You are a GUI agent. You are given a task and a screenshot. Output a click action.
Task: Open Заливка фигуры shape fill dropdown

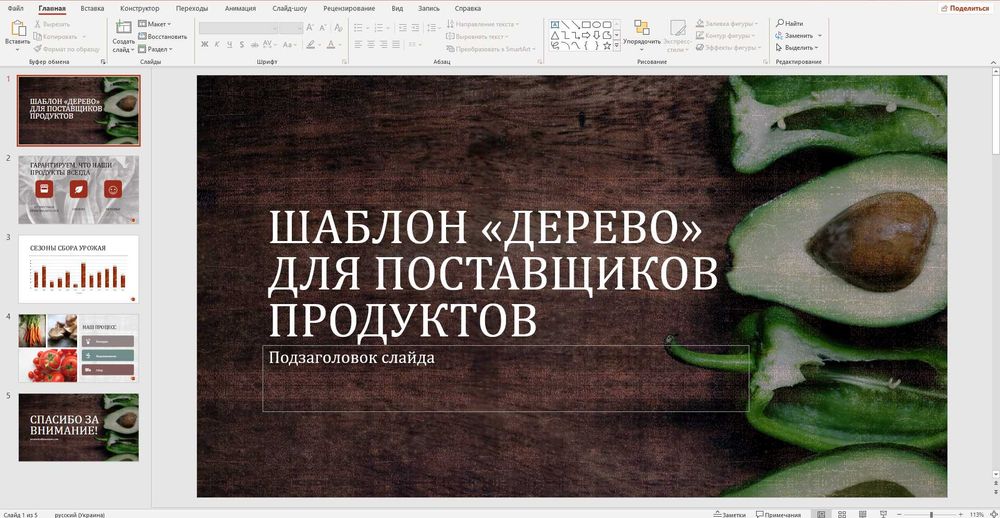coord(726,24)
